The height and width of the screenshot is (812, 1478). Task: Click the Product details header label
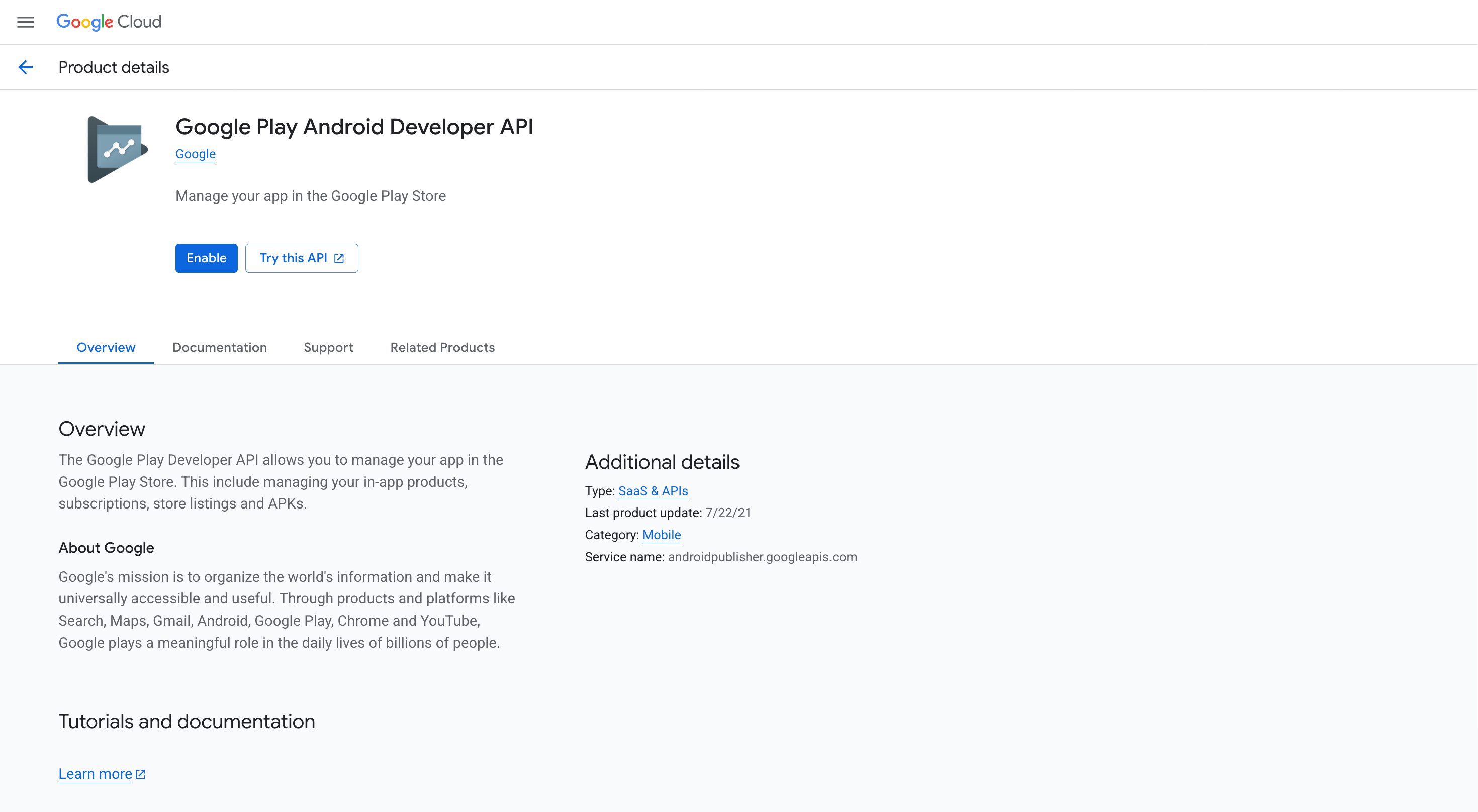point(113,67)
